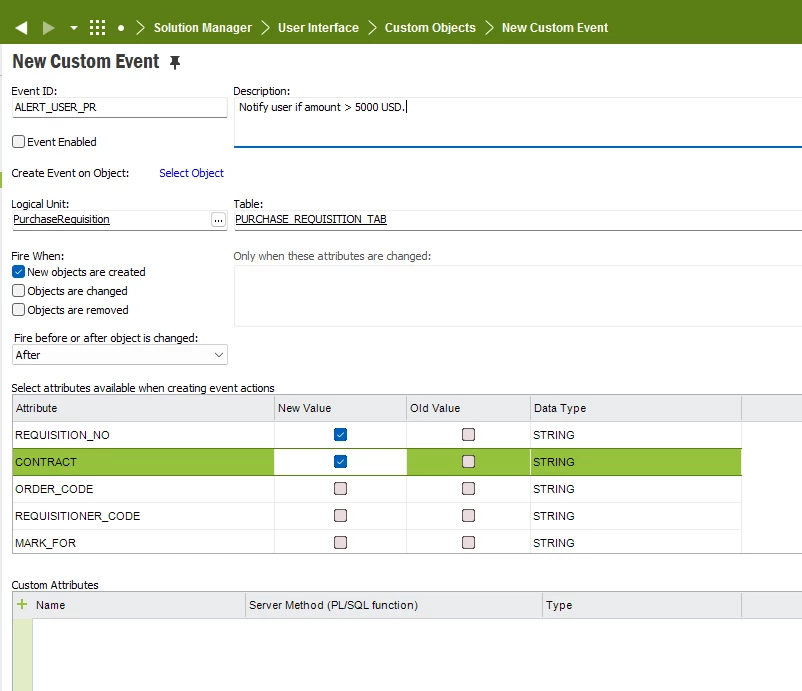Navigate to Custom Objects breadcrumb
This screenshot has width=802, height=691.
(430, 28)
